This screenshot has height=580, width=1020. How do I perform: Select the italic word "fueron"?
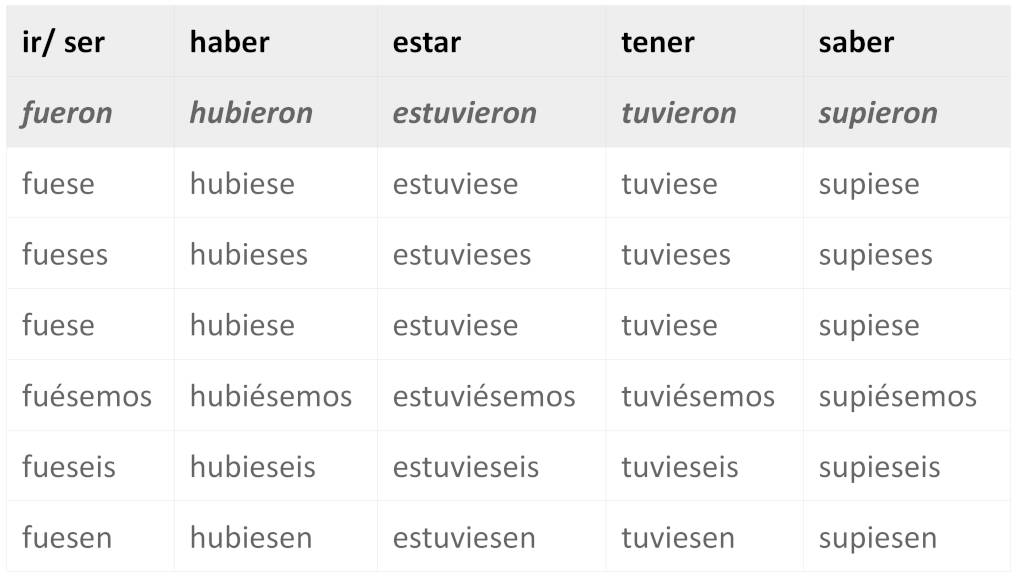(66, 113)
